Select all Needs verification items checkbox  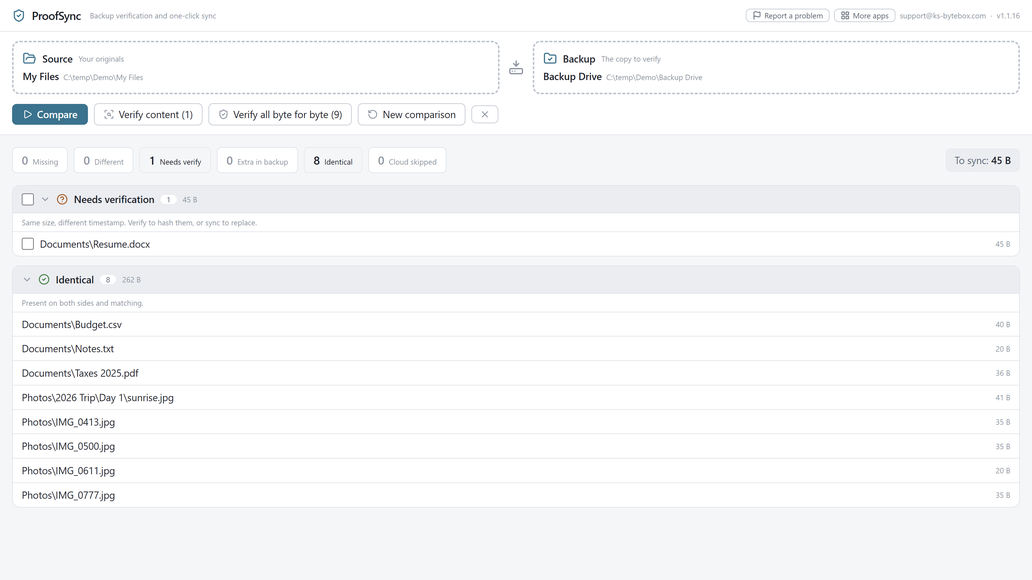coord(28,199)
